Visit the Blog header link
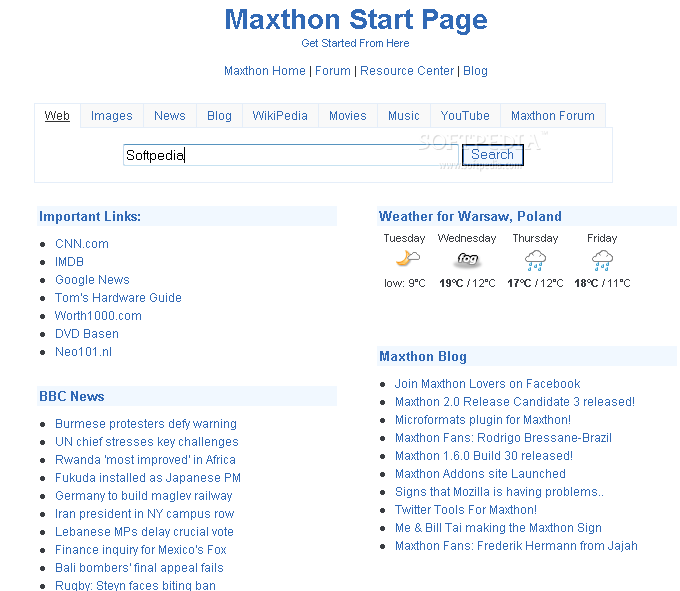Screen dimensions: 680x591 coord(475,71)
